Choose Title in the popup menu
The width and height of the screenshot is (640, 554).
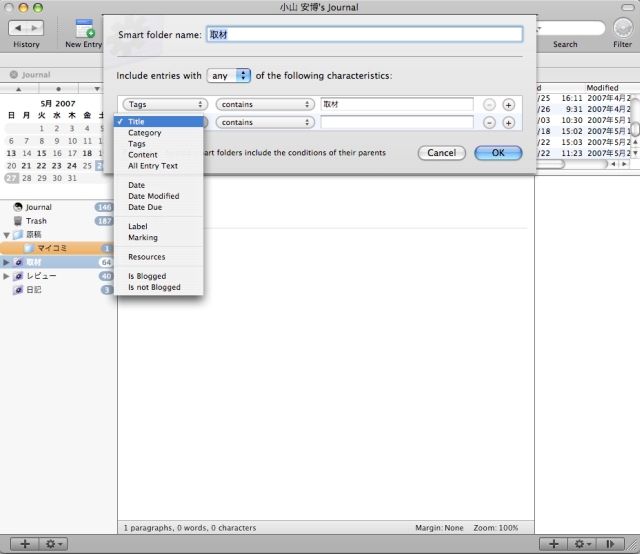(x=159, y=122)
